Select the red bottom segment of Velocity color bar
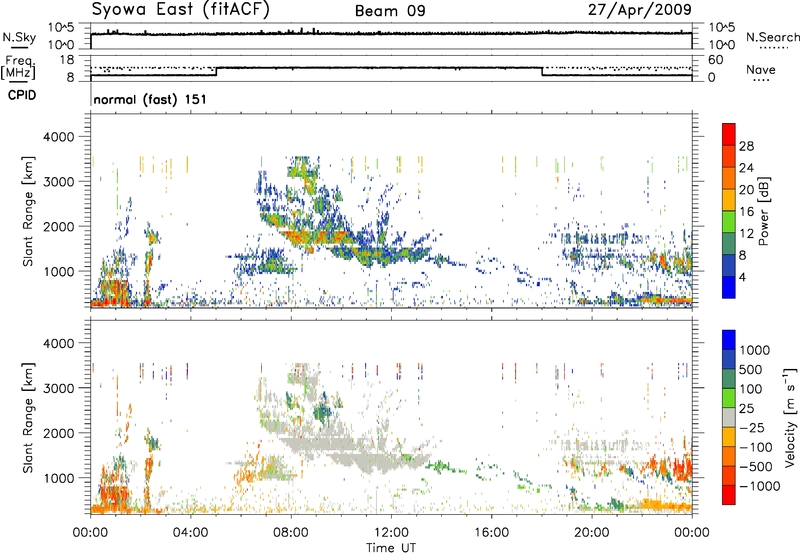 click(x=729, y=495)
